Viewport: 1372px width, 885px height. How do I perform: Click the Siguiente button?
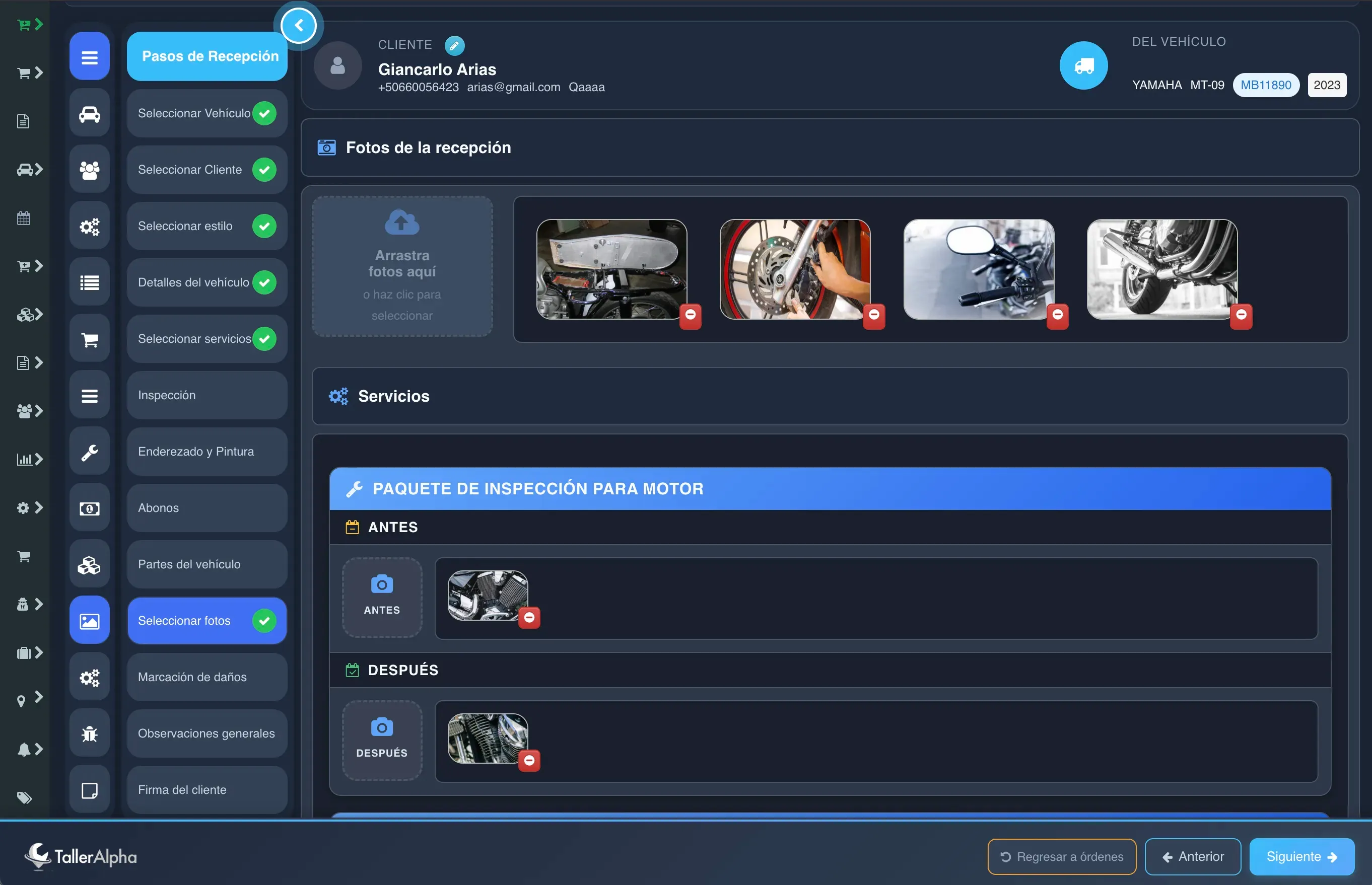[1301, 856]
